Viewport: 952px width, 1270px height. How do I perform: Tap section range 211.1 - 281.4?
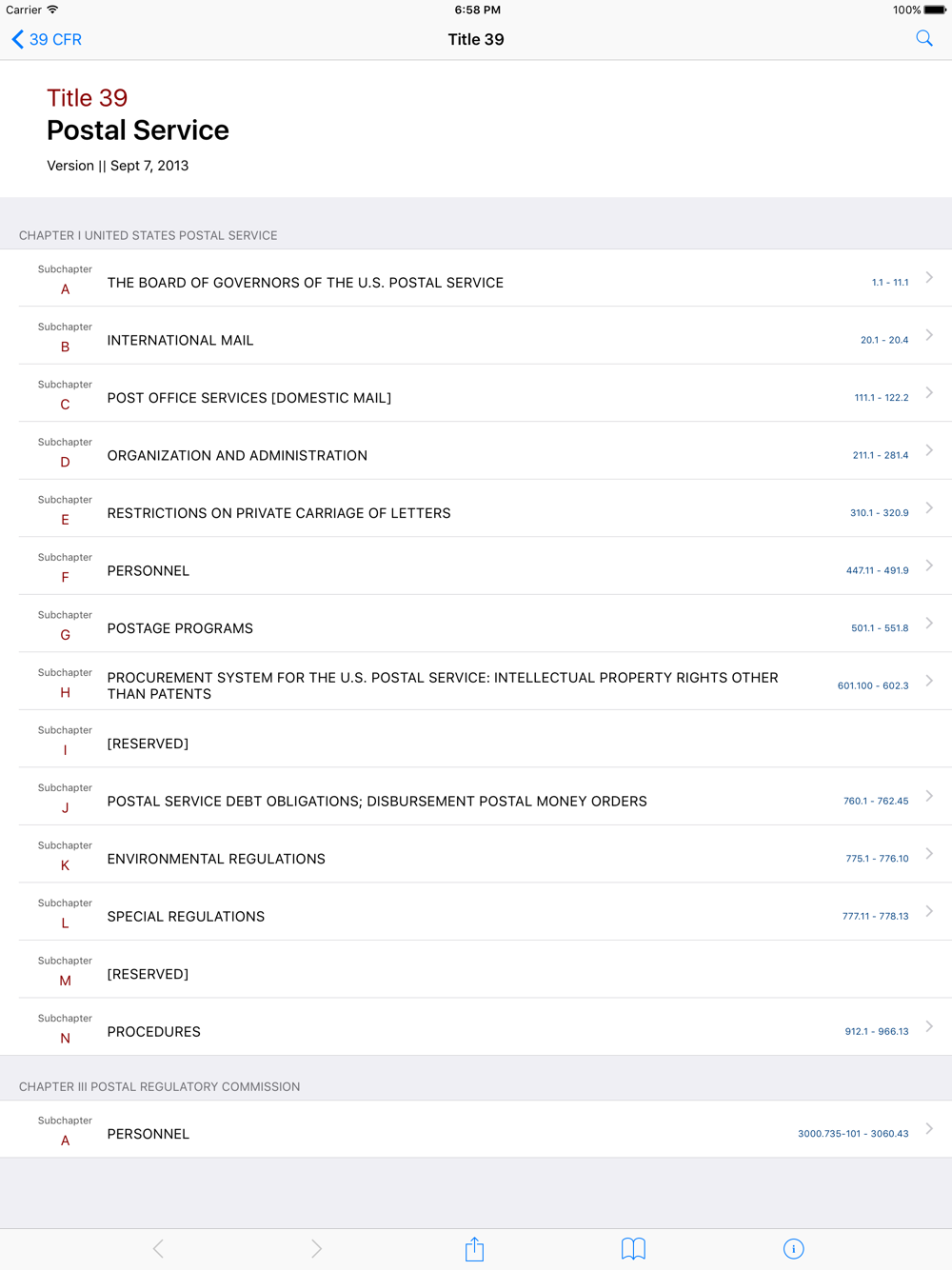pos(881,455)
